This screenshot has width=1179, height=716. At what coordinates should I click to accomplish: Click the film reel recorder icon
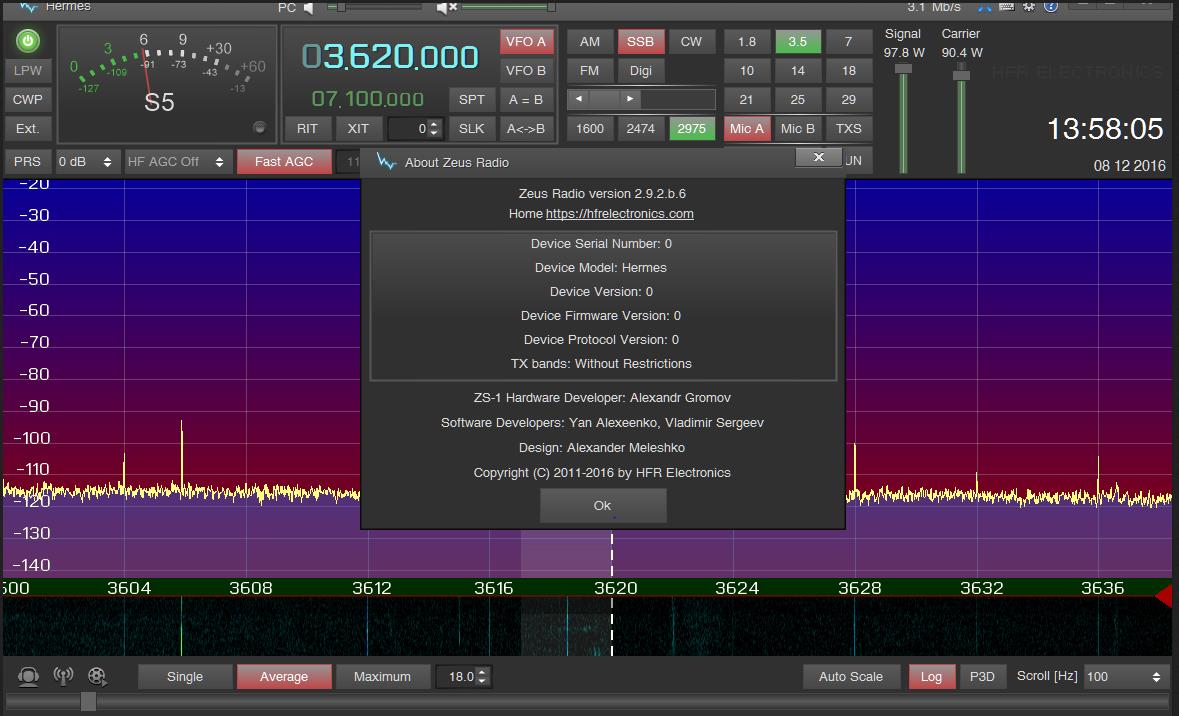point(97,676)
